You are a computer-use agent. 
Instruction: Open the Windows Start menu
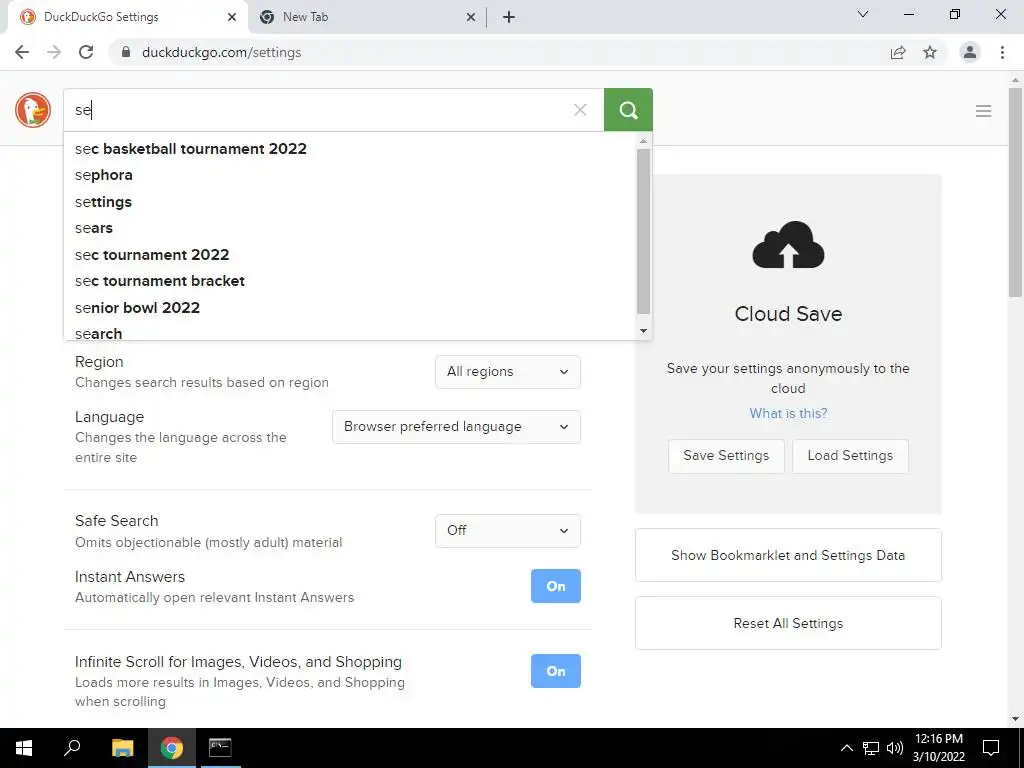click(x=24, y=748)
